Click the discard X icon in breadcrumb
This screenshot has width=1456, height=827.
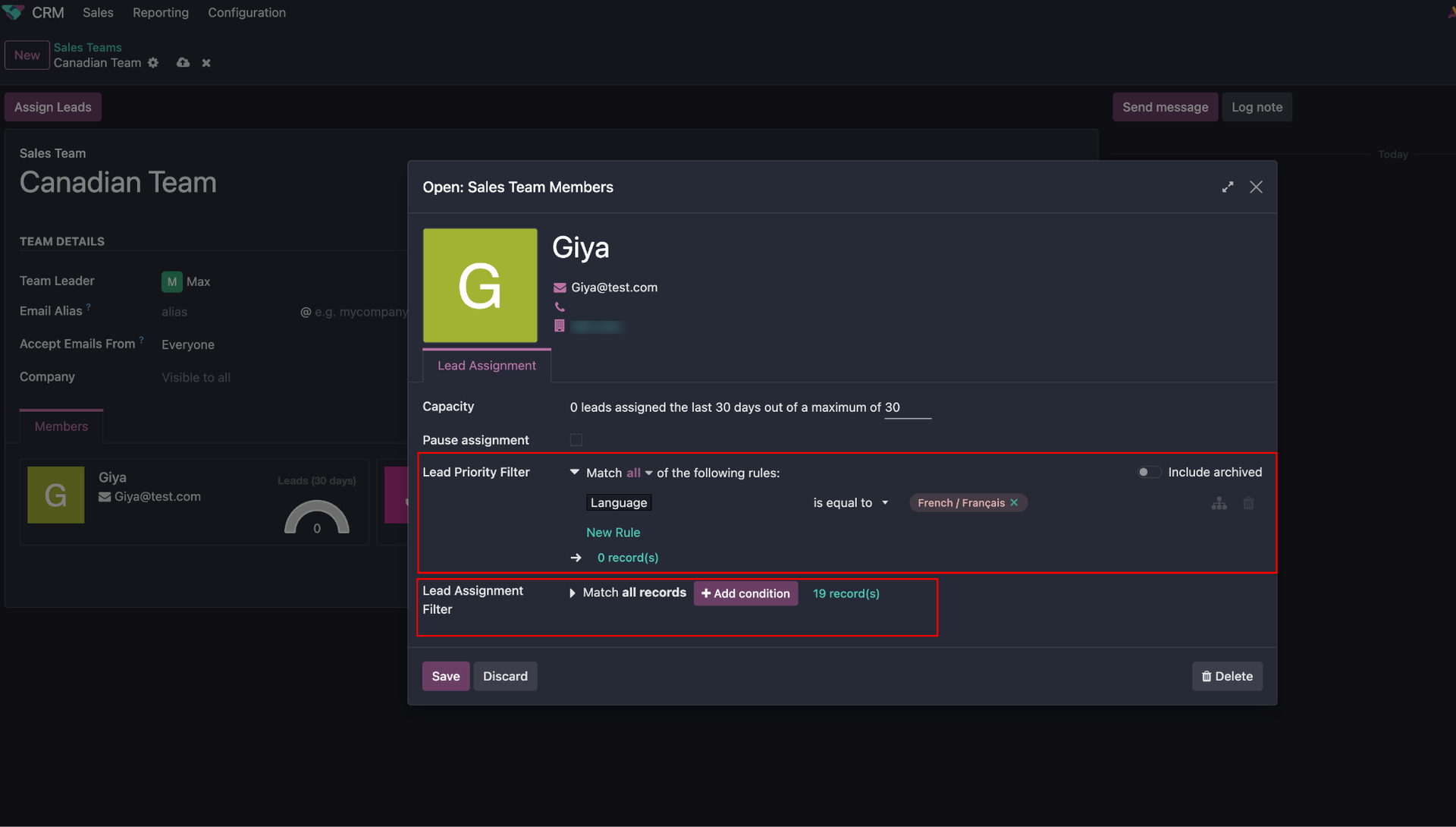point(206,63)
